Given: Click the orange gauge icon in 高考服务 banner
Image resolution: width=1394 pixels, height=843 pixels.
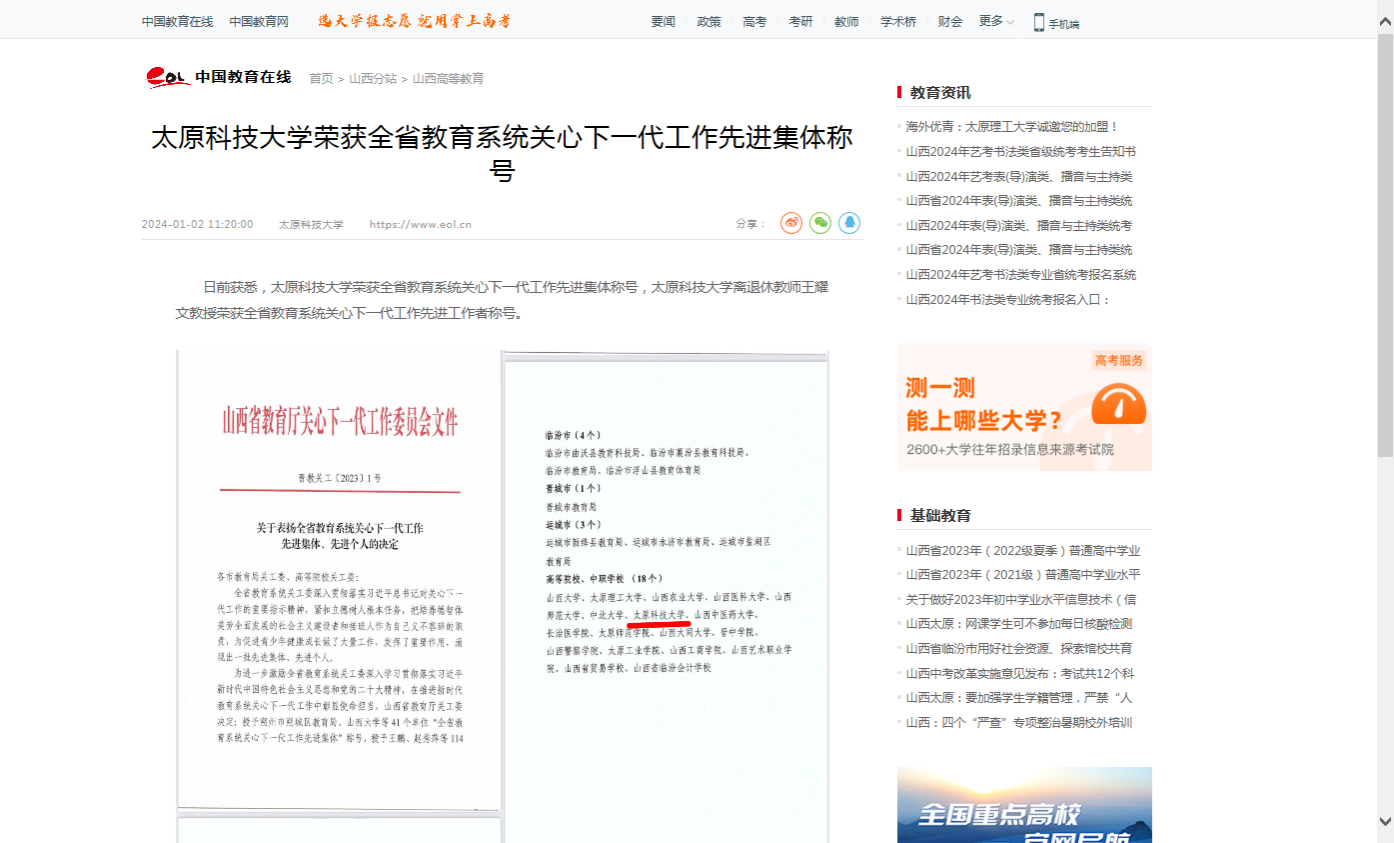Looking at the screenshot, I should pyautogui.click(x=1118, y=405).
